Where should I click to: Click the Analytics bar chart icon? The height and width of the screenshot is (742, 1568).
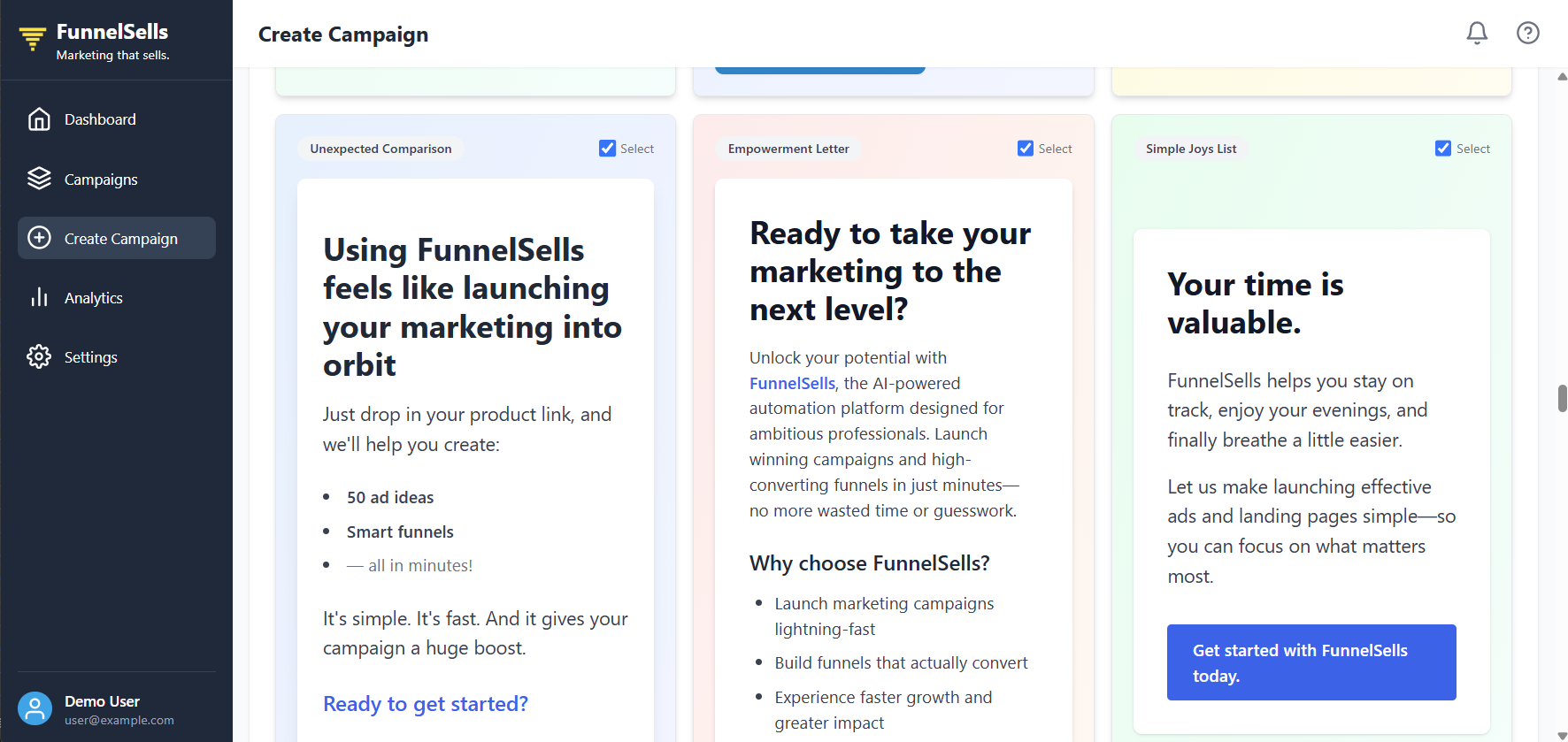click(39, 297)
